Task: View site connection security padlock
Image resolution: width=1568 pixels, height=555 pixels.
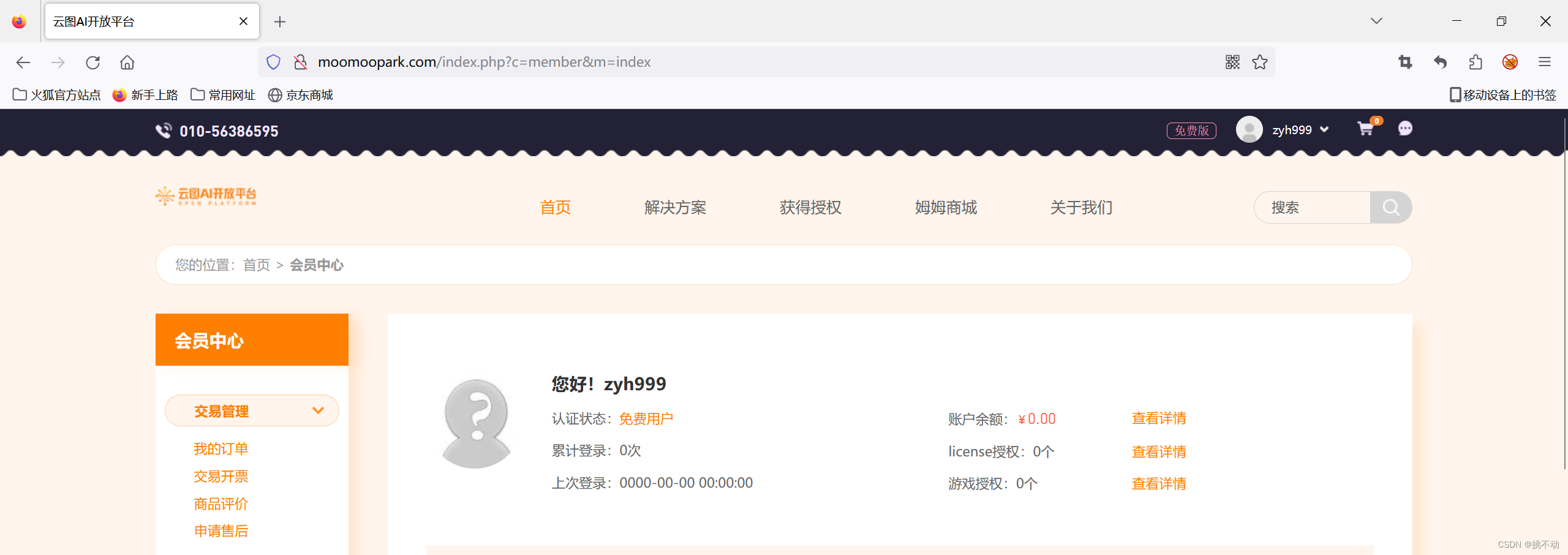Action: [x=300, y=62]
